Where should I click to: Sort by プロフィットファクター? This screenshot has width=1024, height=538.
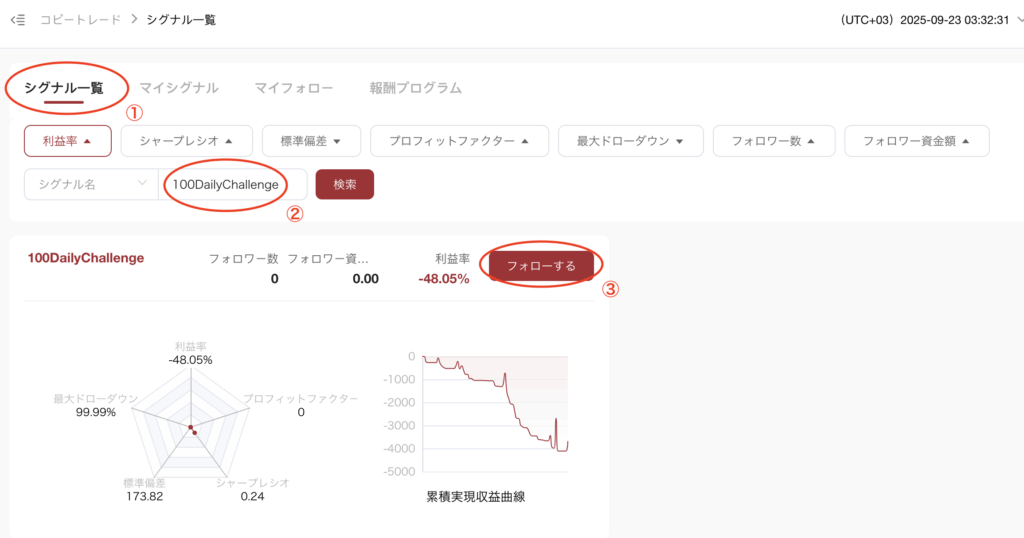pos(459,141)
